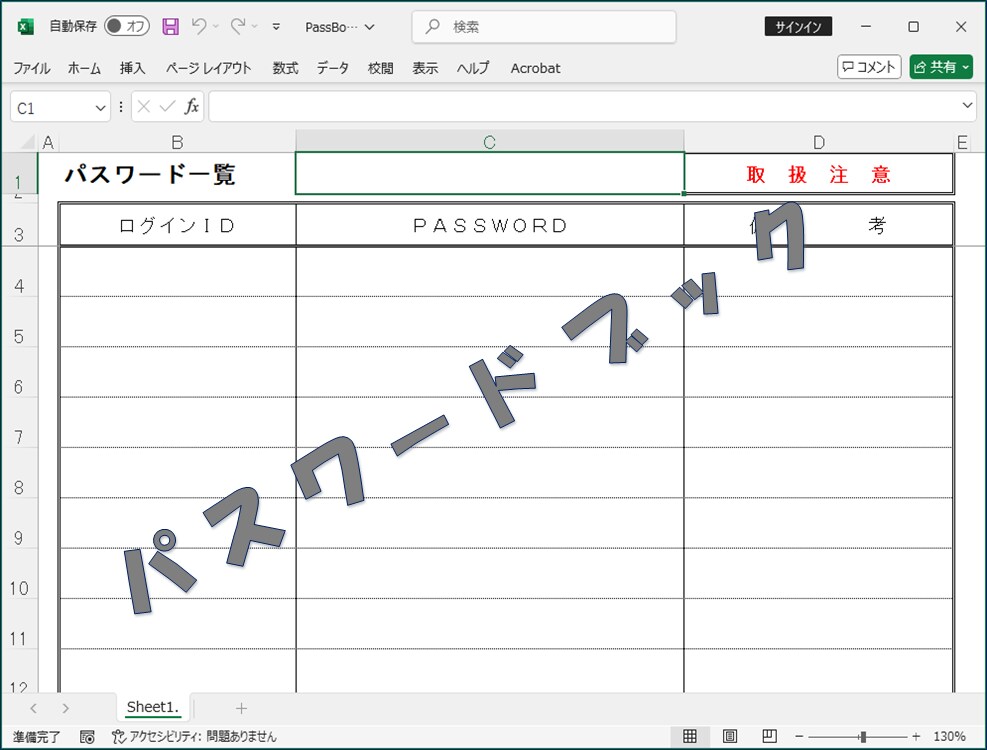Select the Sheet1 tab
The width and height of the screenshot is (987, 750).
153,707
